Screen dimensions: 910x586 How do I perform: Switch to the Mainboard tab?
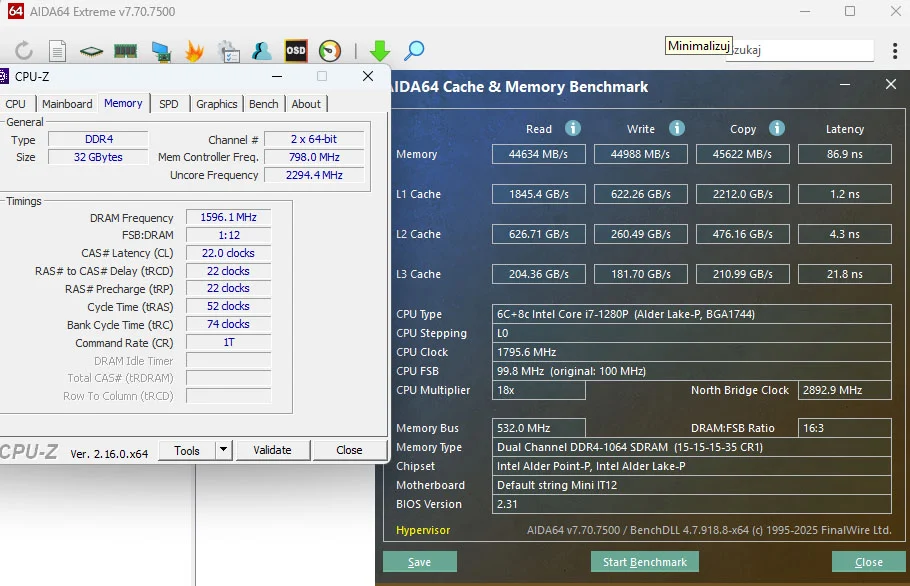coord(67,104)
